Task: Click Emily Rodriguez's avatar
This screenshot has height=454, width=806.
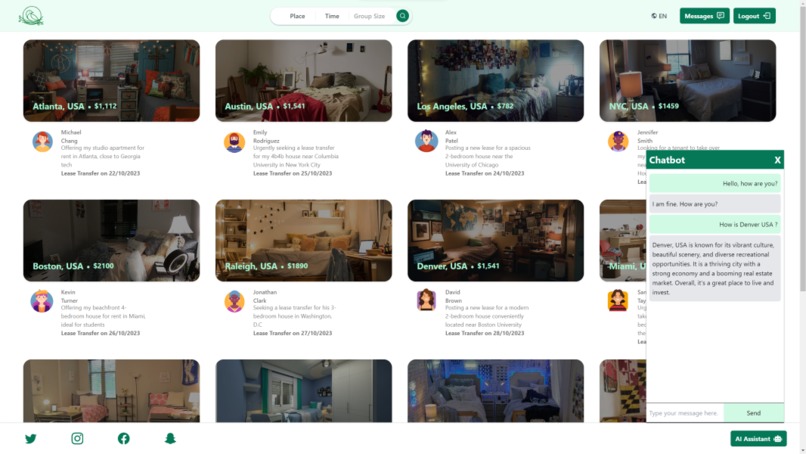Action: [234, 142]
